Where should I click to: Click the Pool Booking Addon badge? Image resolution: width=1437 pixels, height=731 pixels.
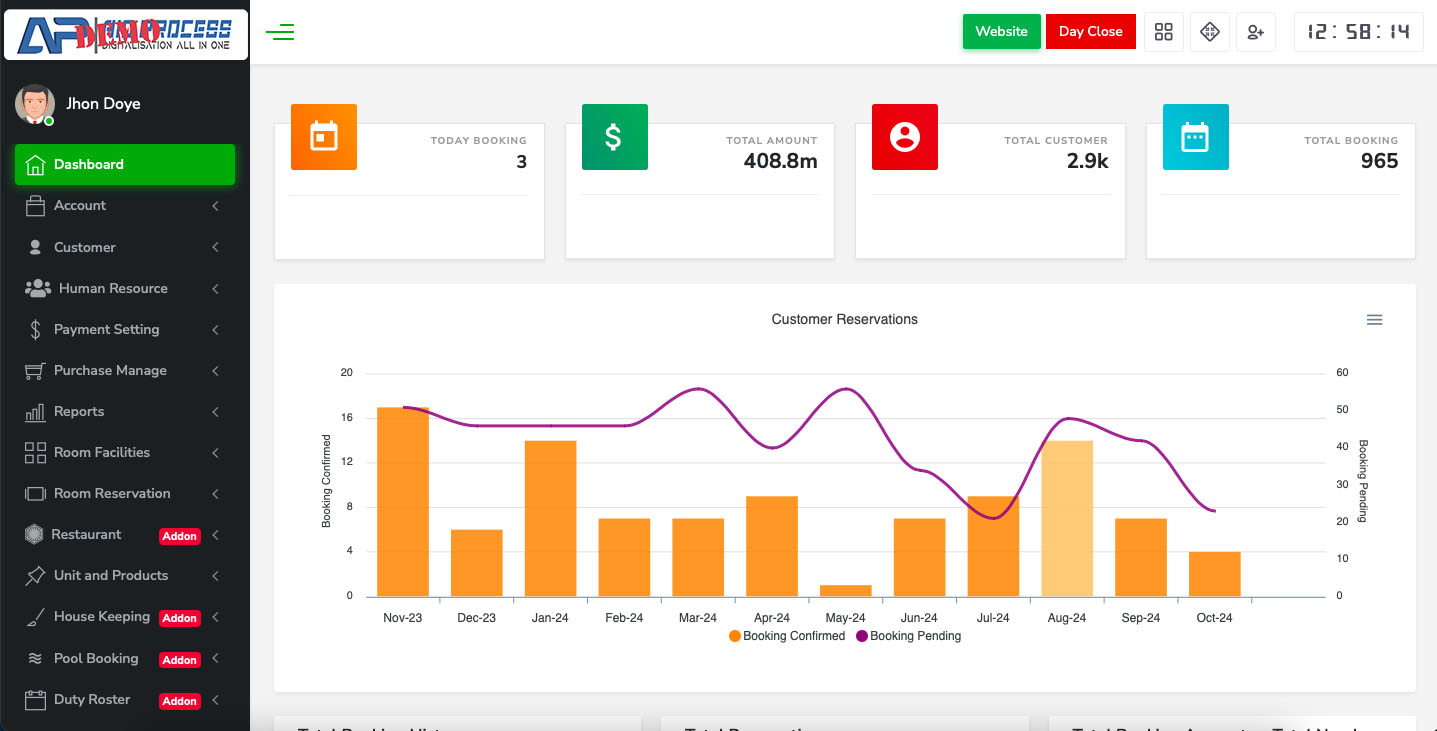[180, 660]
